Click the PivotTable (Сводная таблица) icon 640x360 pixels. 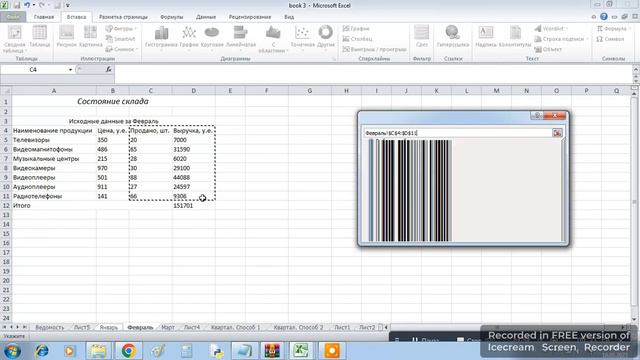tap(14, 39)
